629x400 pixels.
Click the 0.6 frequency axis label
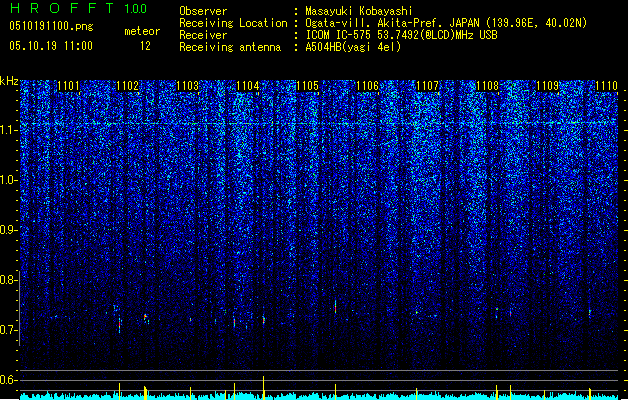tap(8, 380)
